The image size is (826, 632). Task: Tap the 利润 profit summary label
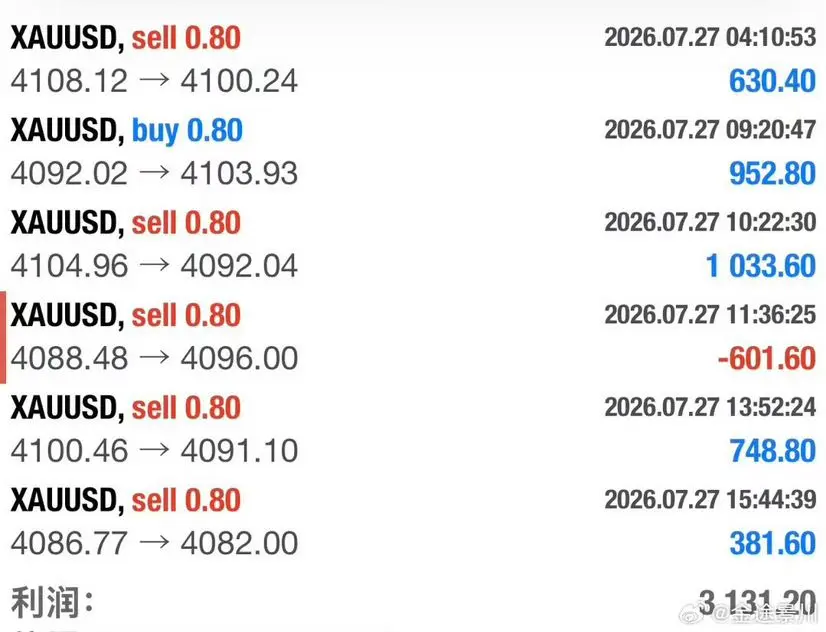[x=52, y=602]
